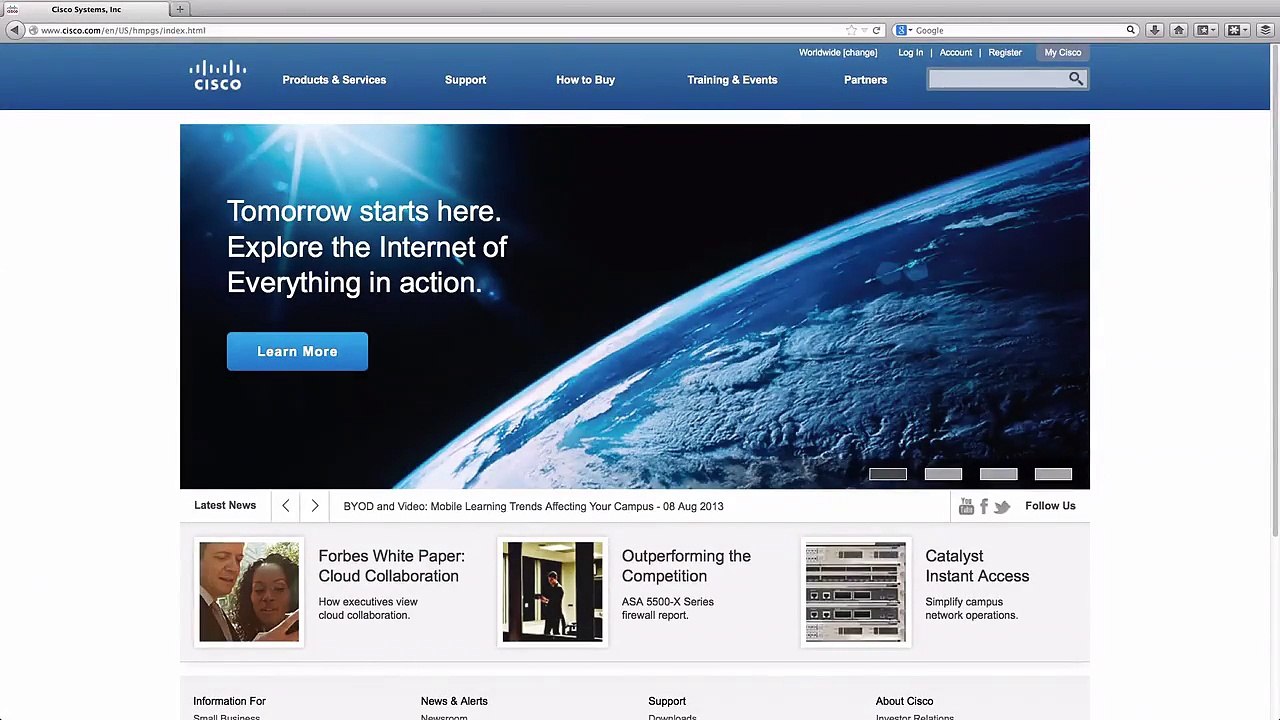Click the Follow Us label
Screen dimensions: 1280x720
tap(1050, 506)
